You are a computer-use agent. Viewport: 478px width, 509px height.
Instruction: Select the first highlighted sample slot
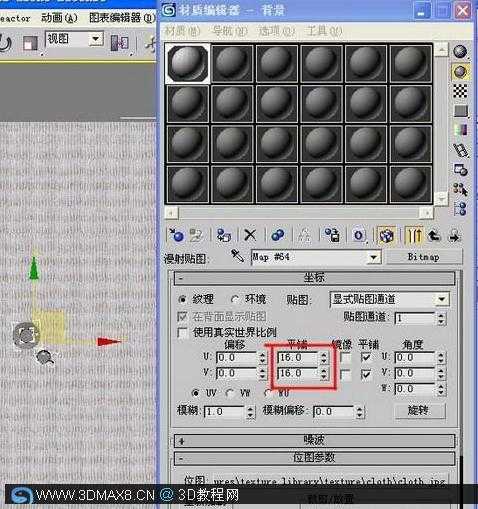pyautogui.click(x=188, y=63)
